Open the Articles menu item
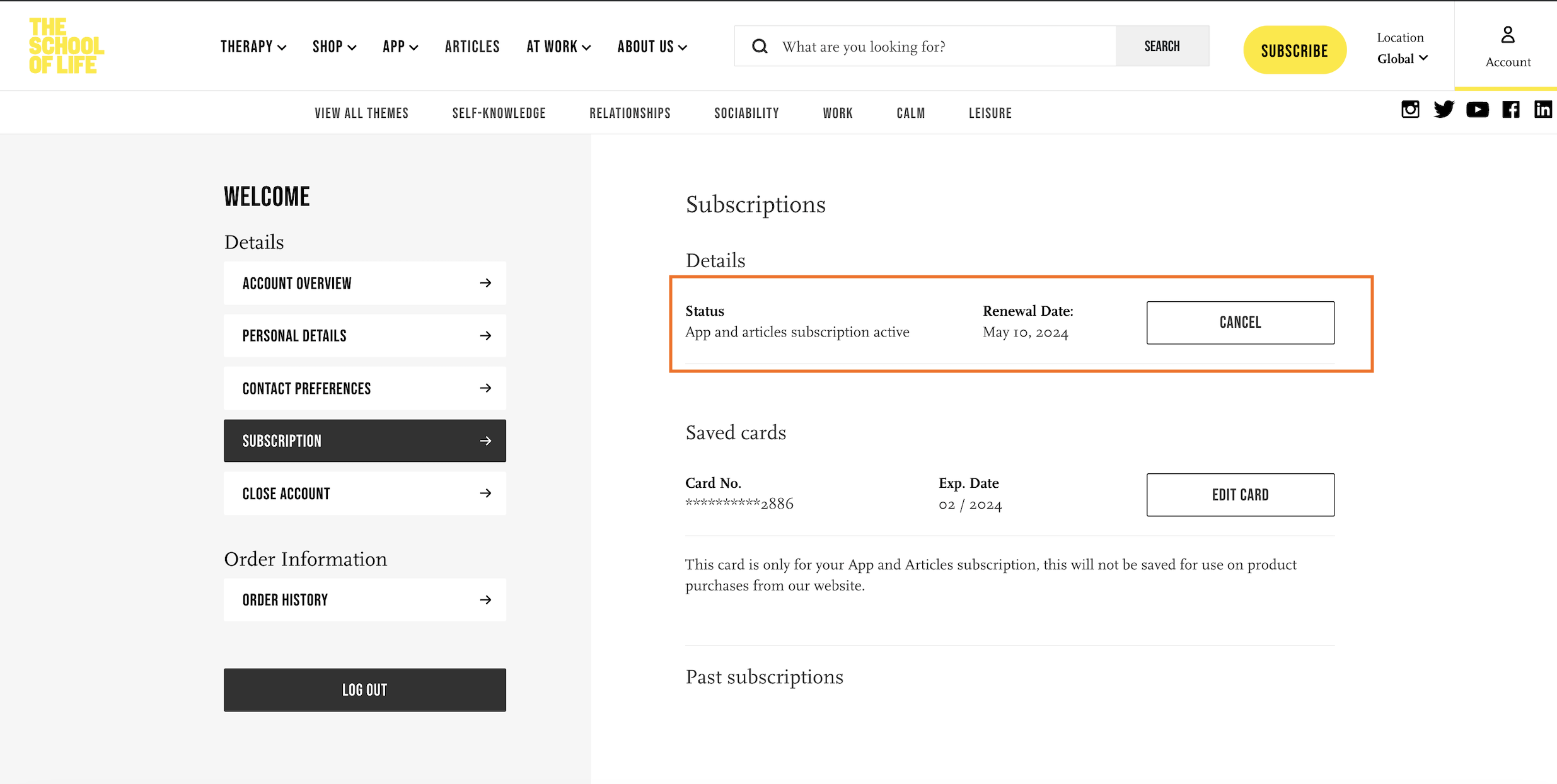The height and width of the screenshot is (784, 1557). click(x=472, y=47)
